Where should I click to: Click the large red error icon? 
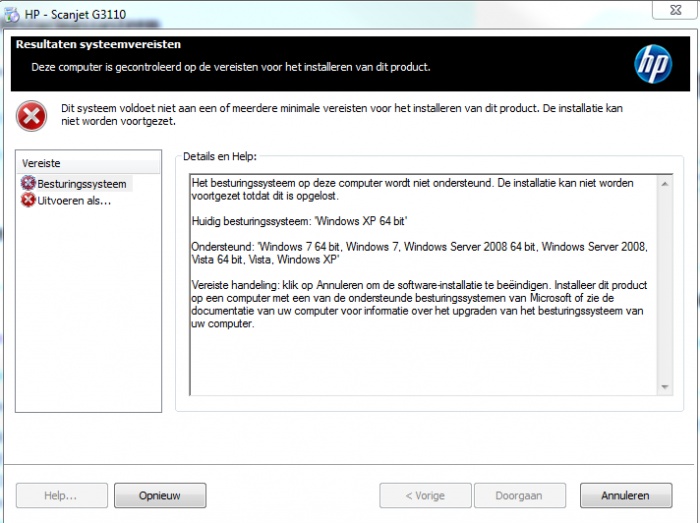point(31,116)
